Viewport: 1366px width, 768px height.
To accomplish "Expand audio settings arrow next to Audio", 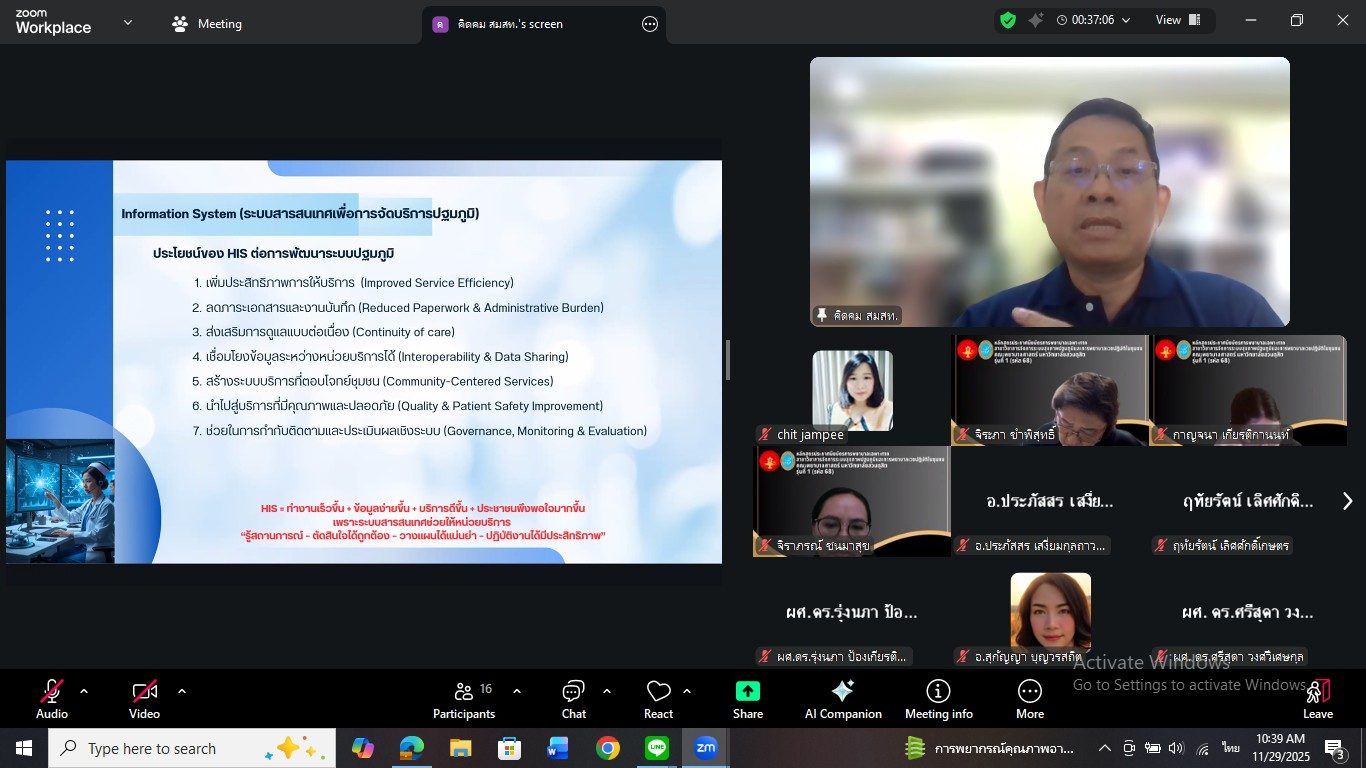I will point(84,691).
